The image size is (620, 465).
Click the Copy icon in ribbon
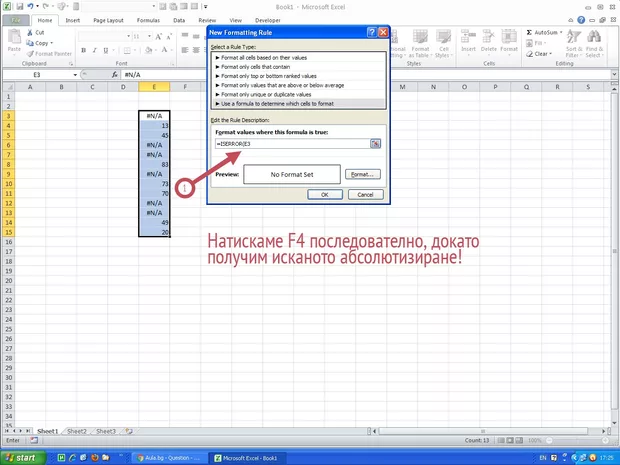point(30,43)
